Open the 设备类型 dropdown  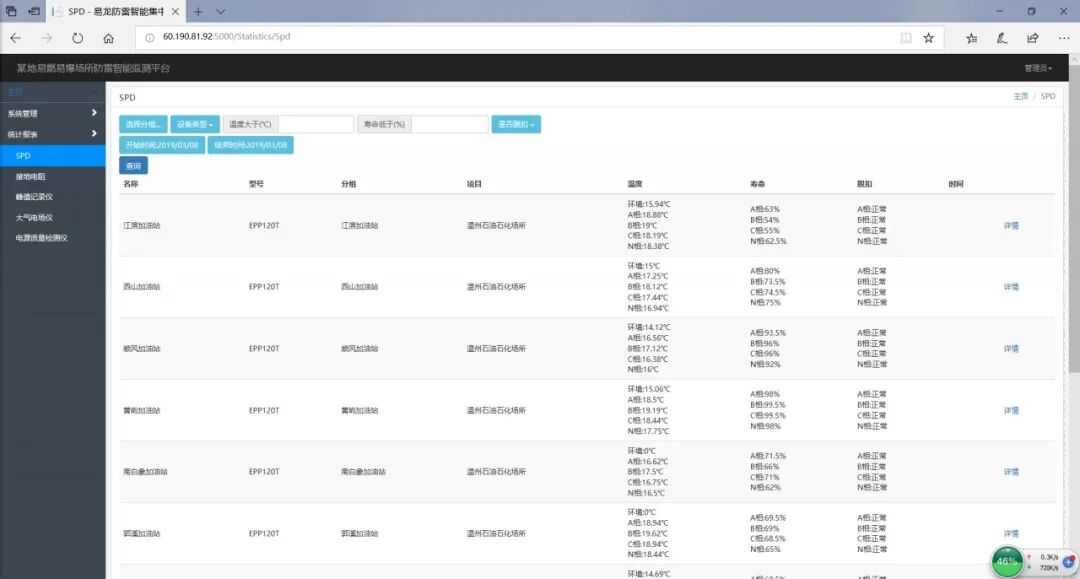194,124
